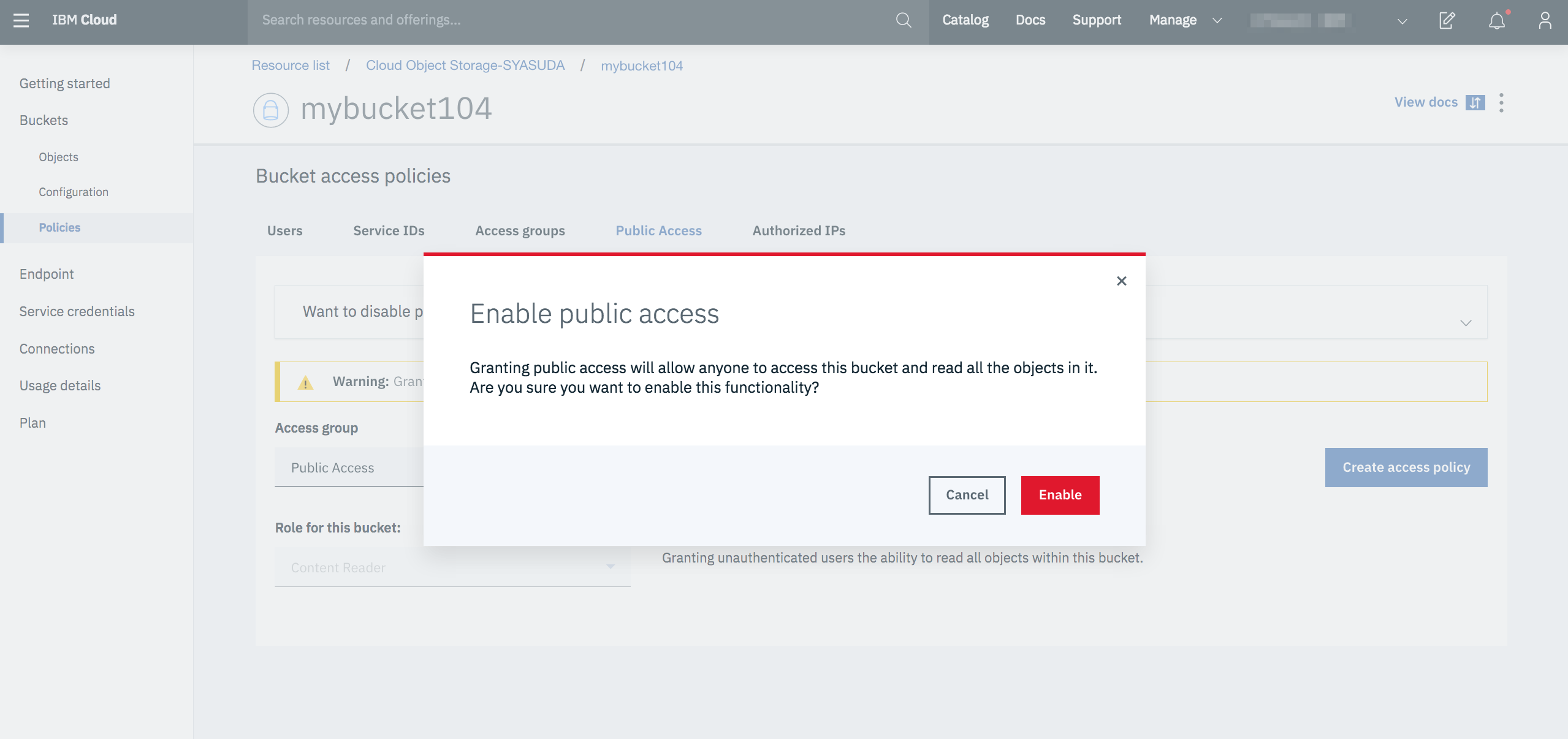Go to Resource list breadcrumb
This screenshot has width=1568, height=739.
[291, 66]
